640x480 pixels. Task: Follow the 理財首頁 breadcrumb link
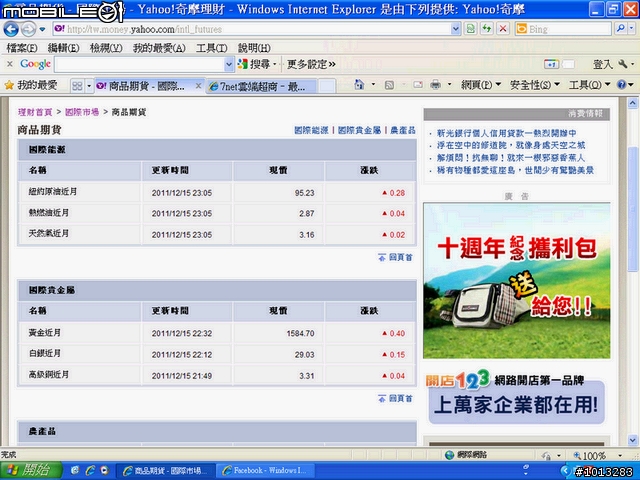pos(35,112)
